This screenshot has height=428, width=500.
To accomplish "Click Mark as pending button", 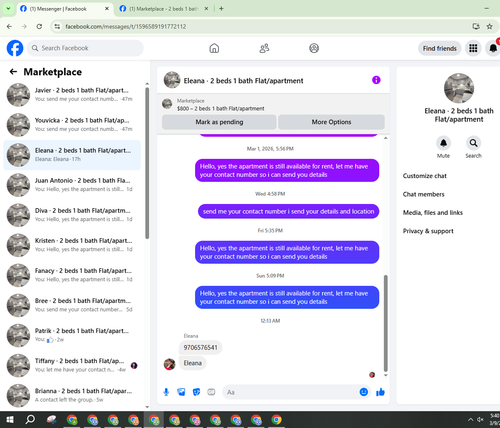I will [x=219, y=122].
